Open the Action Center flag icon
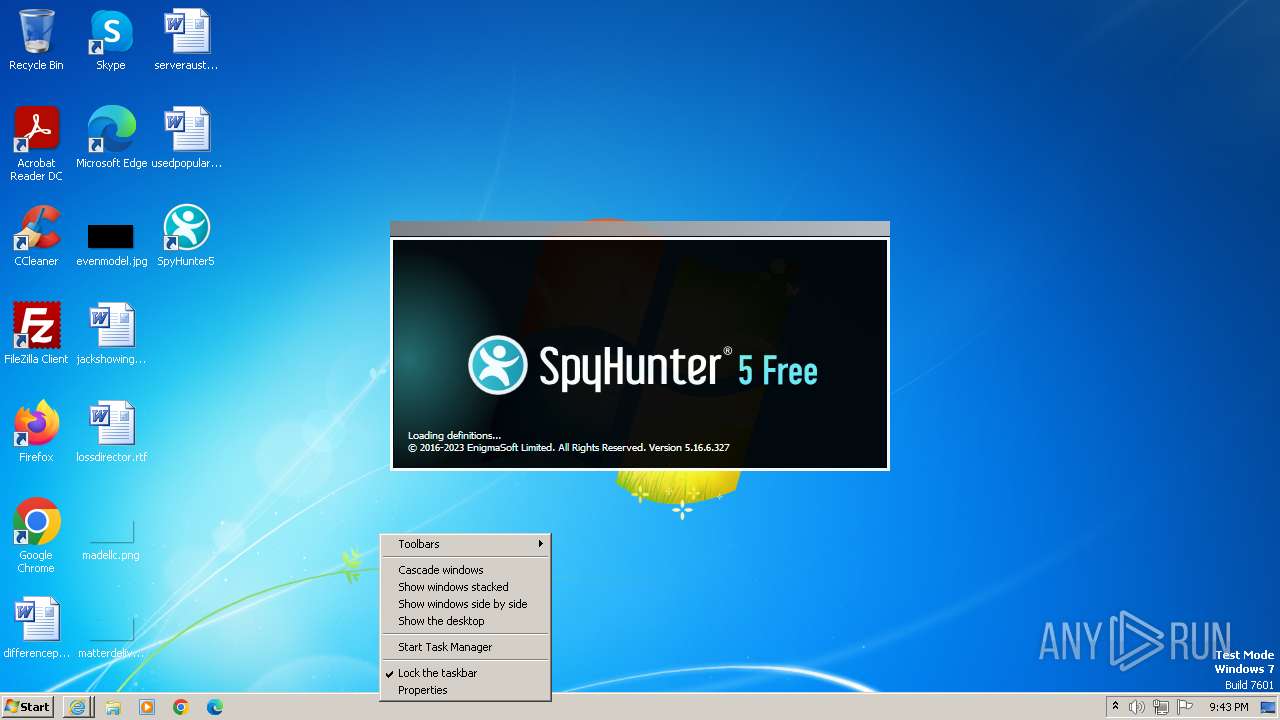This screenshot has height=720, width=1280. (x=1185, y=707)
